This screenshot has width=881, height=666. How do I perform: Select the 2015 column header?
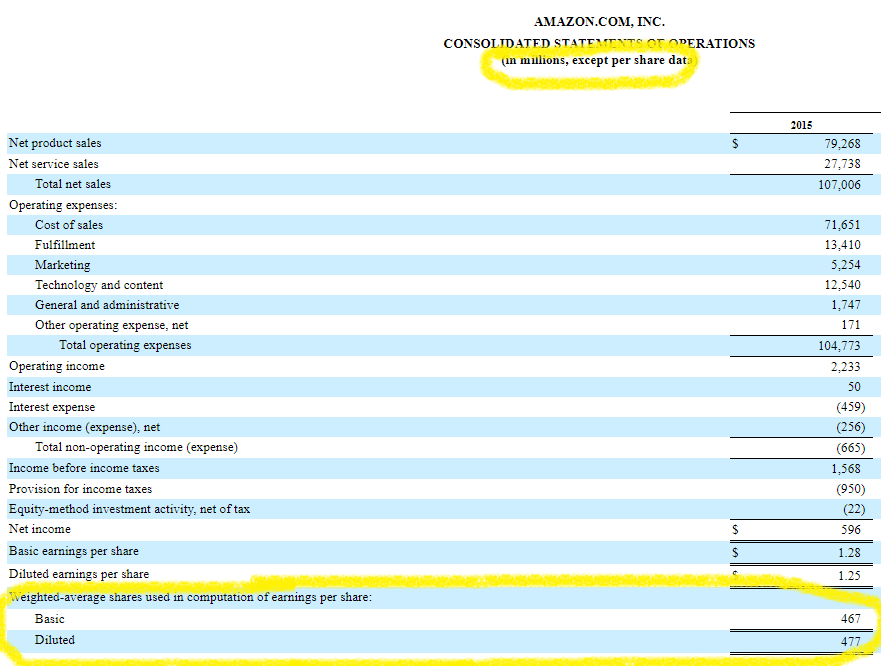[x=801, y=125]
